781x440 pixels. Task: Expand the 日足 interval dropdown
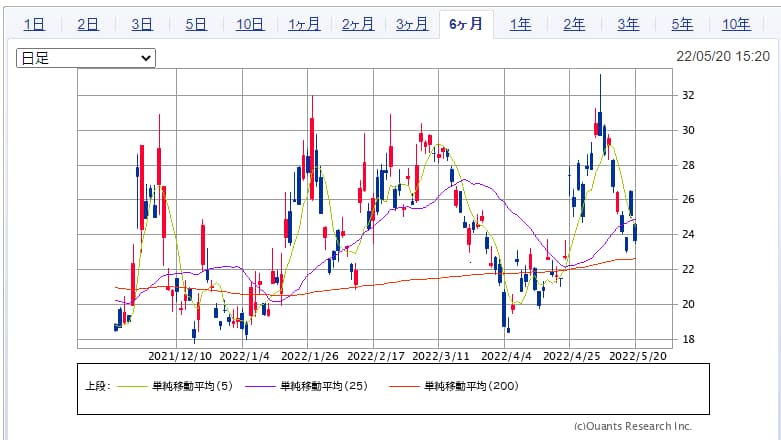point(86,58)
